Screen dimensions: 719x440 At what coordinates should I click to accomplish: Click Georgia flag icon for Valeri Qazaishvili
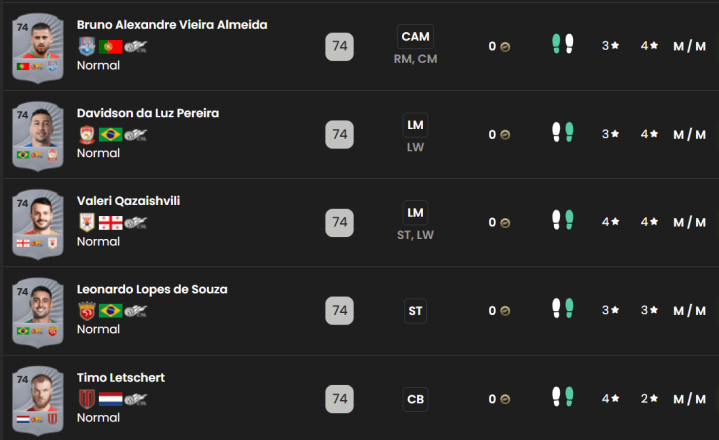point(111,222)
